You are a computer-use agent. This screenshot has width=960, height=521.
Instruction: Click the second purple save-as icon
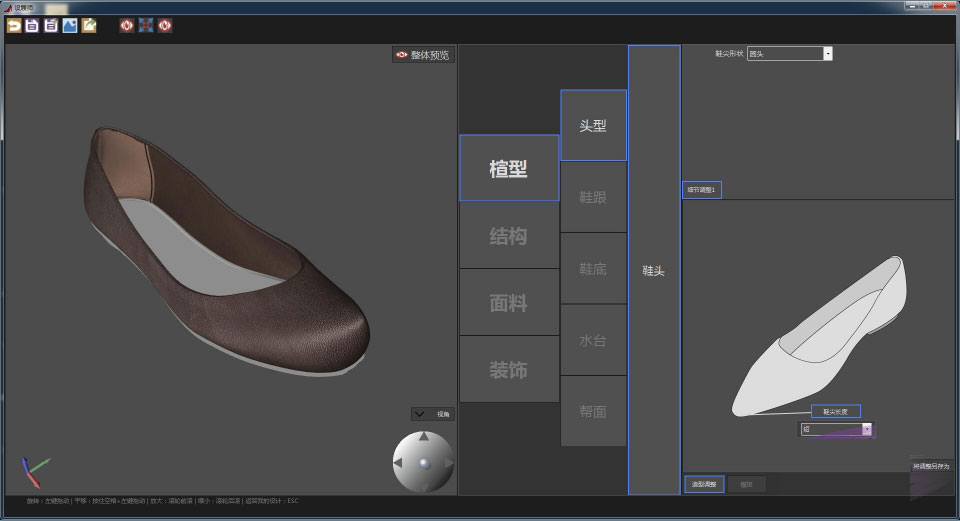50,25
